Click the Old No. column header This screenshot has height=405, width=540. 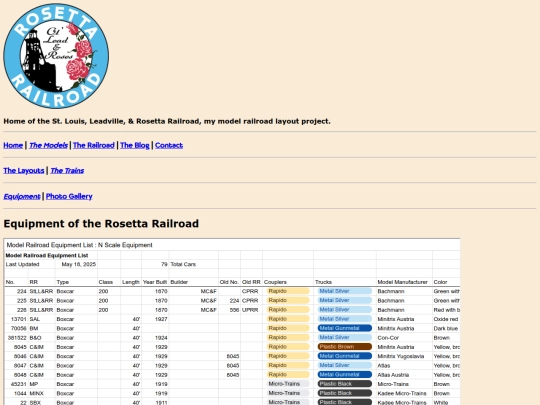[229, 282]
